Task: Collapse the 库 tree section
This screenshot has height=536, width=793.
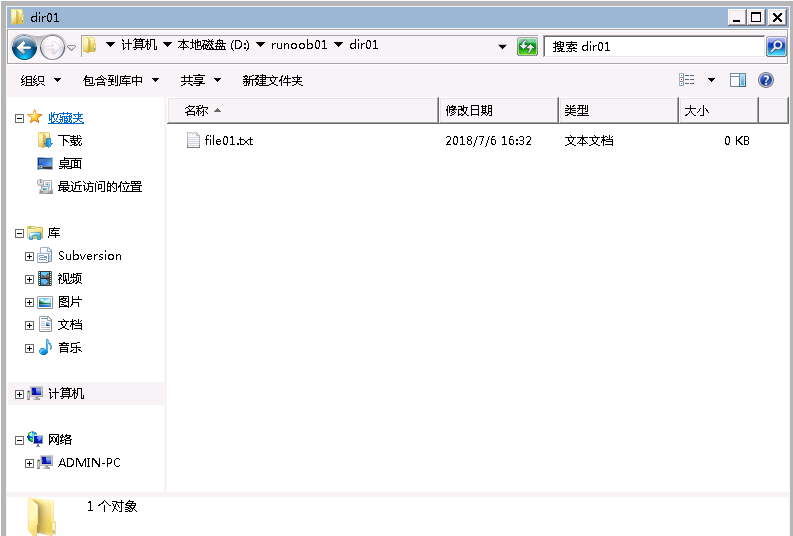Action: 20,233
